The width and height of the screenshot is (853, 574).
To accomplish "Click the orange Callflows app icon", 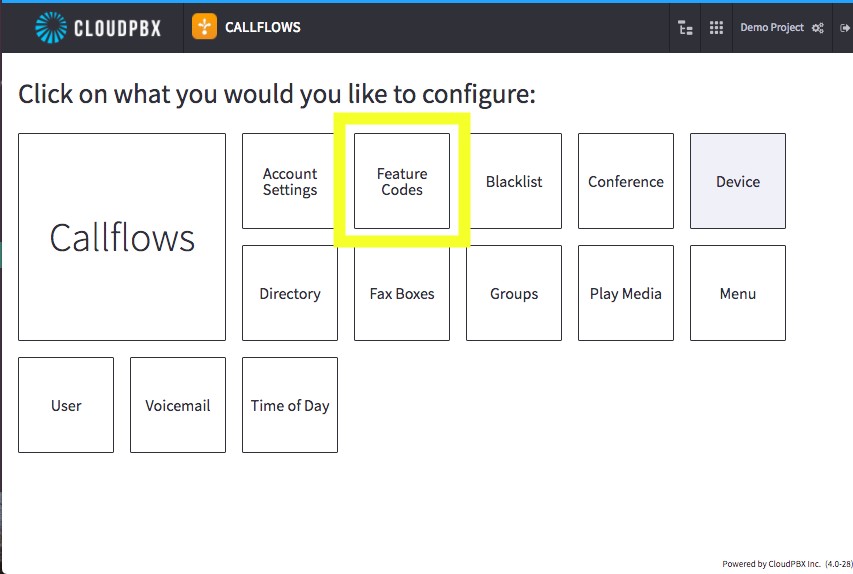I will tap(205, 27).
